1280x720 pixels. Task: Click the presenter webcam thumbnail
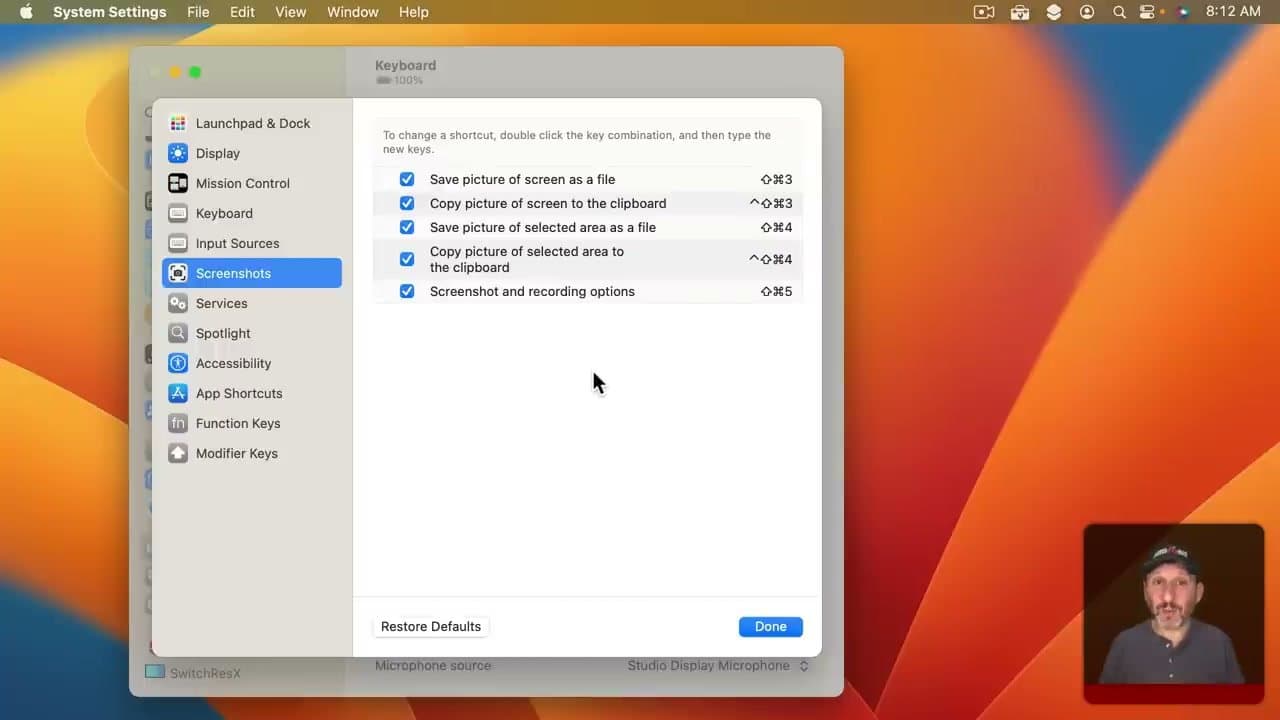(x=1174, y=614)
